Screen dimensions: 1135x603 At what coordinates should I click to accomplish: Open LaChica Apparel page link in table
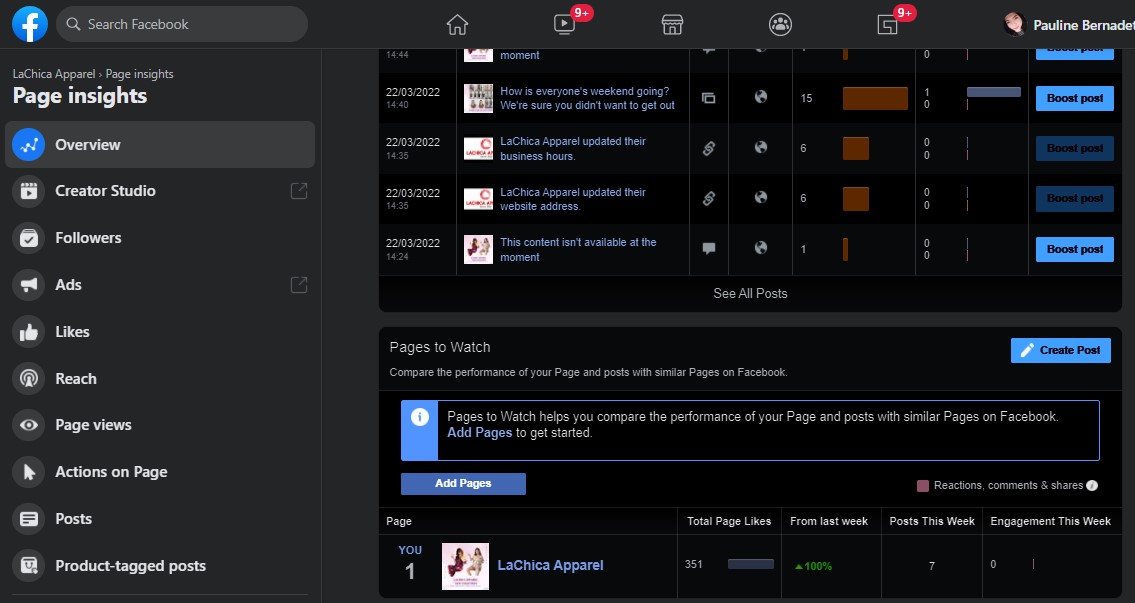[550, 565]
